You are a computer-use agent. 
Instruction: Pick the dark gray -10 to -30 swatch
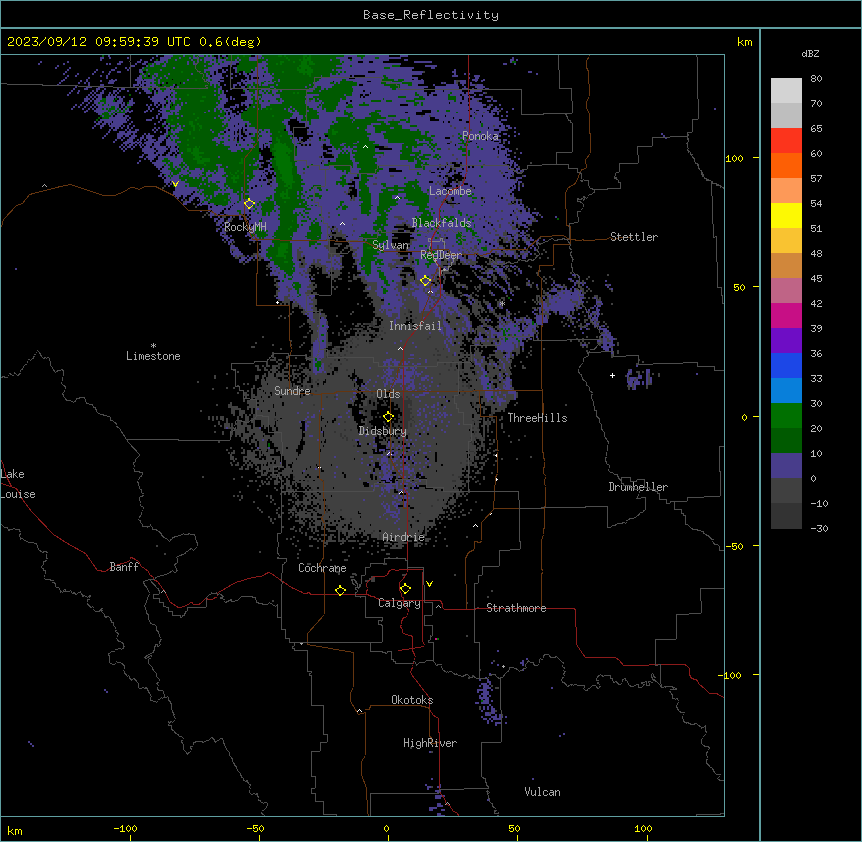coord(786,516)
